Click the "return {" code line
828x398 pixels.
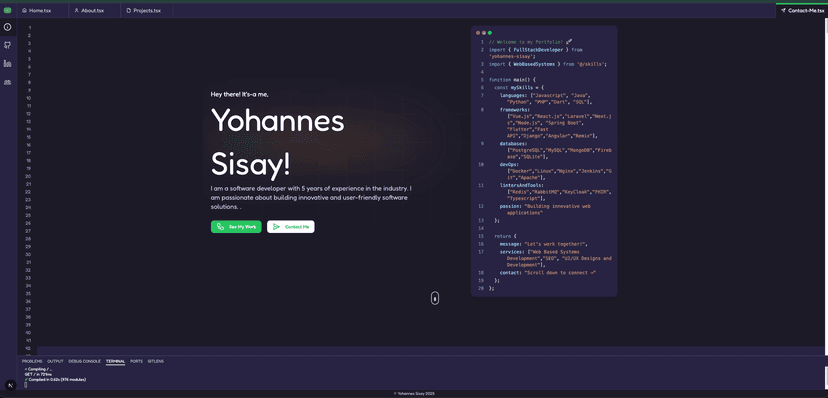click(505, 236)
